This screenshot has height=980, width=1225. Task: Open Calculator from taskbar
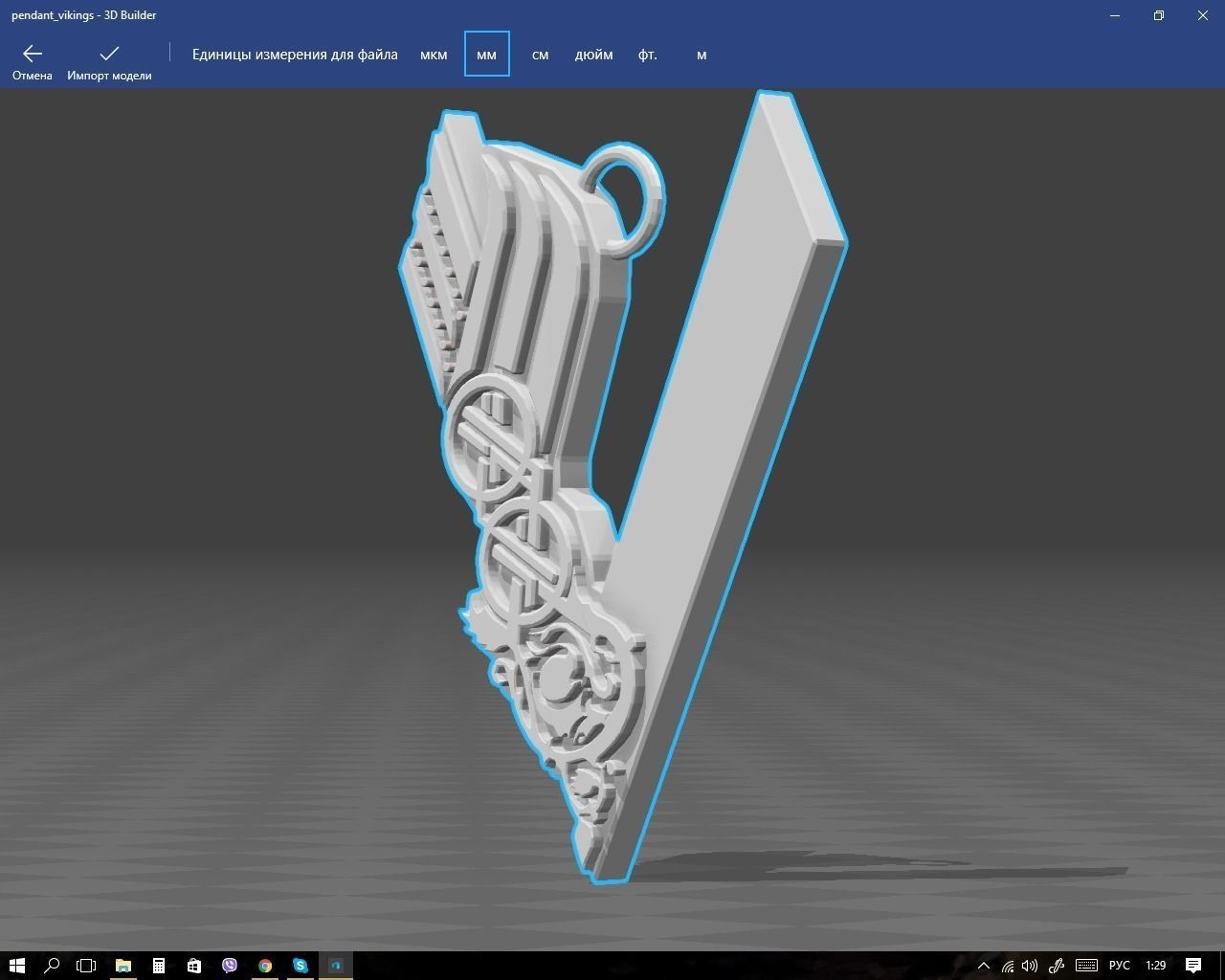click(x=159, y=965)
